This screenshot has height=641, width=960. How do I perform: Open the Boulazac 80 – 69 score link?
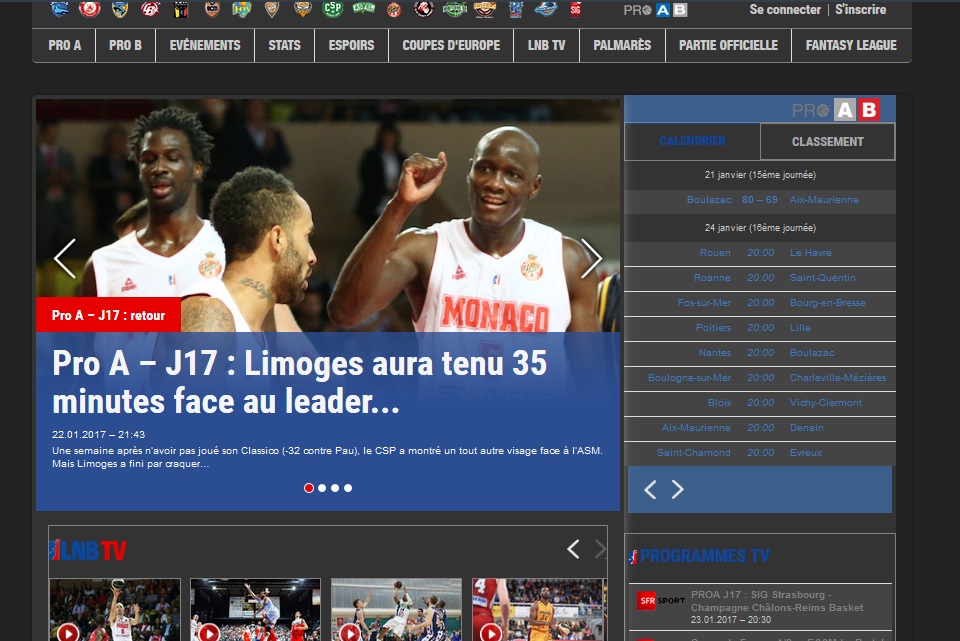(760, 200)
